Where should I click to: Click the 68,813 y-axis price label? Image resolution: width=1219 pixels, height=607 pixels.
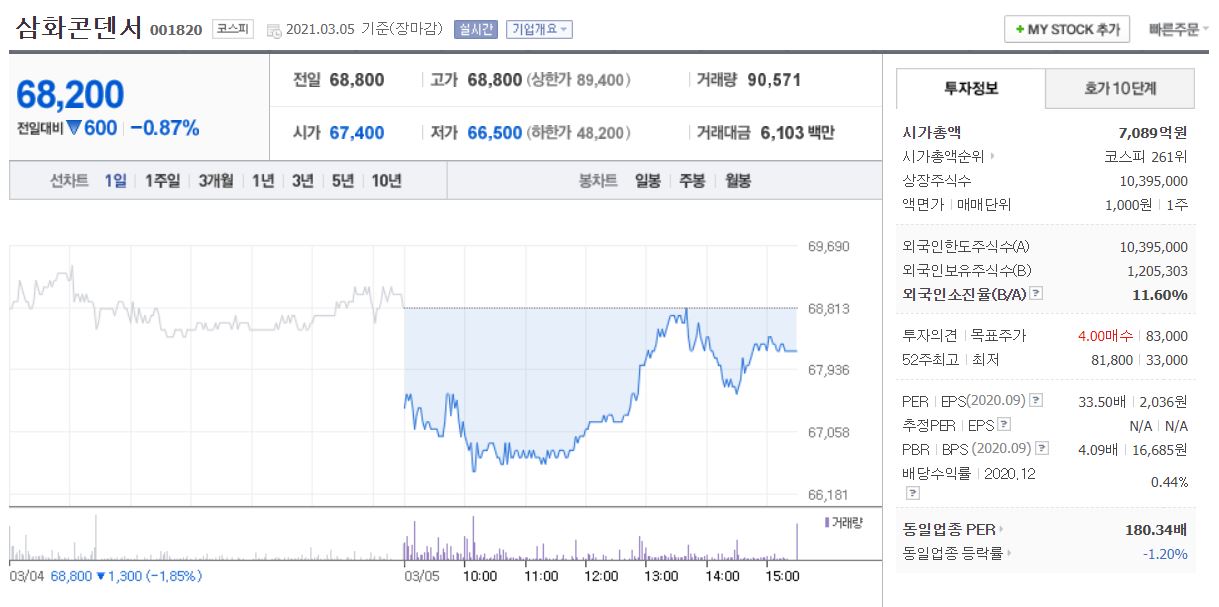[x=828, y=309]
